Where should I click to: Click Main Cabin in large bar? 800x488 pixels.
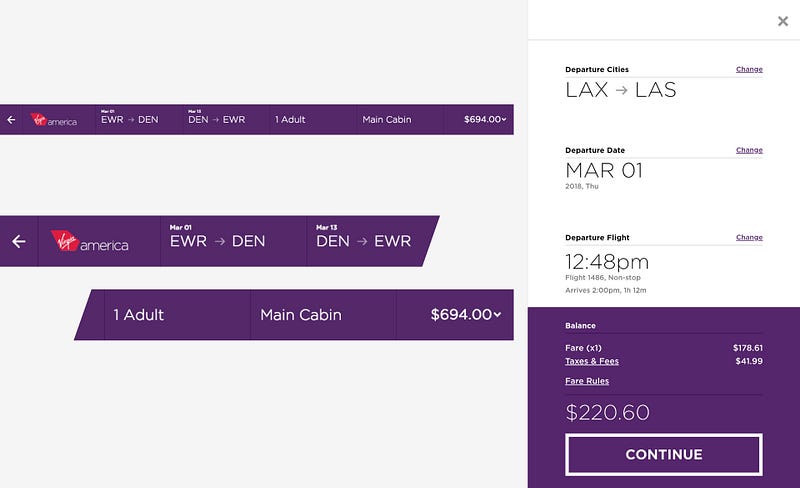[x=300, y=315]
